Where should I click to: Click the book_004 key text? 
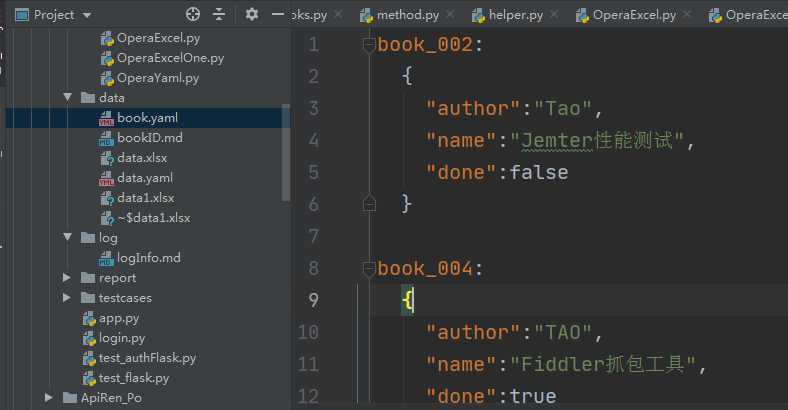[x=425, y=268]
